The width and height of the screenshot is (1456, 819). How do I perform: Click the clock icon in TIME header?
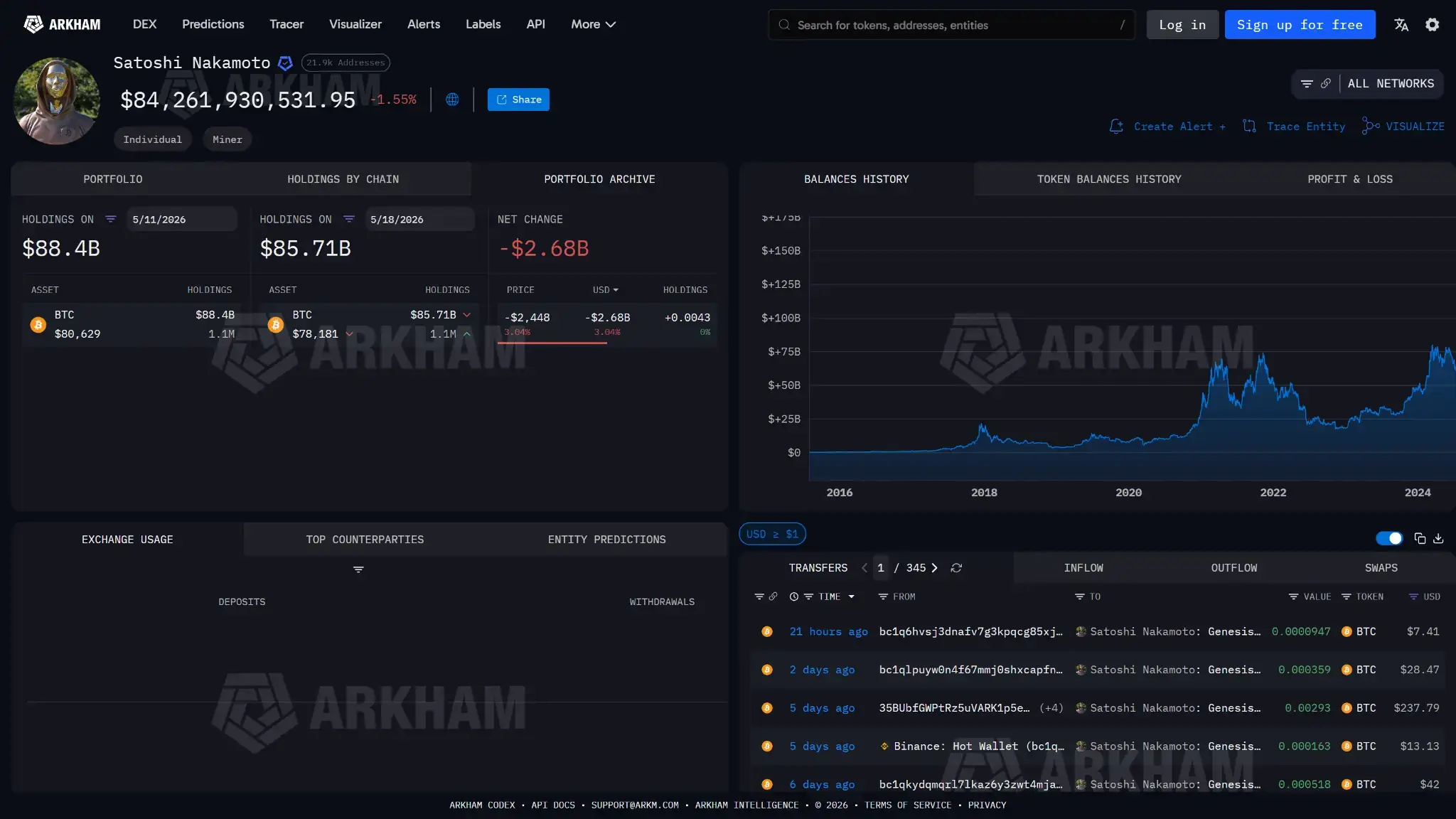[x=794, y=596]
